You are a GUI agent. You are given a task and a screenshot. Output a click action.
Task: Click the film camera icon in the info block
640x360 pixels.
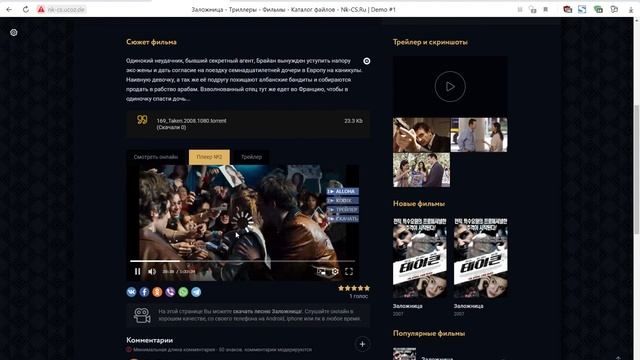point(142,315)
